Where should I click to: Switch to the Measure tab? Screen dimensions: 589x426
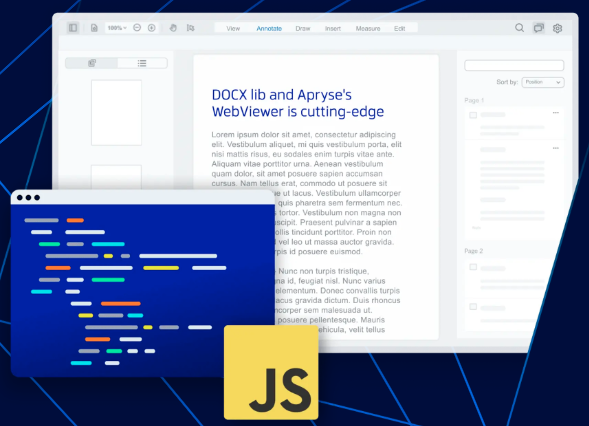368,29
